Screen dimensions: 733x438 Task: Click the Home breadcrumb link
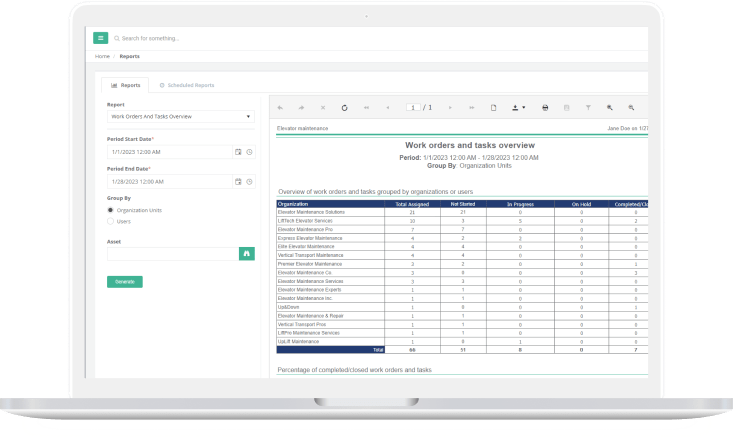[x=102, y=57]
